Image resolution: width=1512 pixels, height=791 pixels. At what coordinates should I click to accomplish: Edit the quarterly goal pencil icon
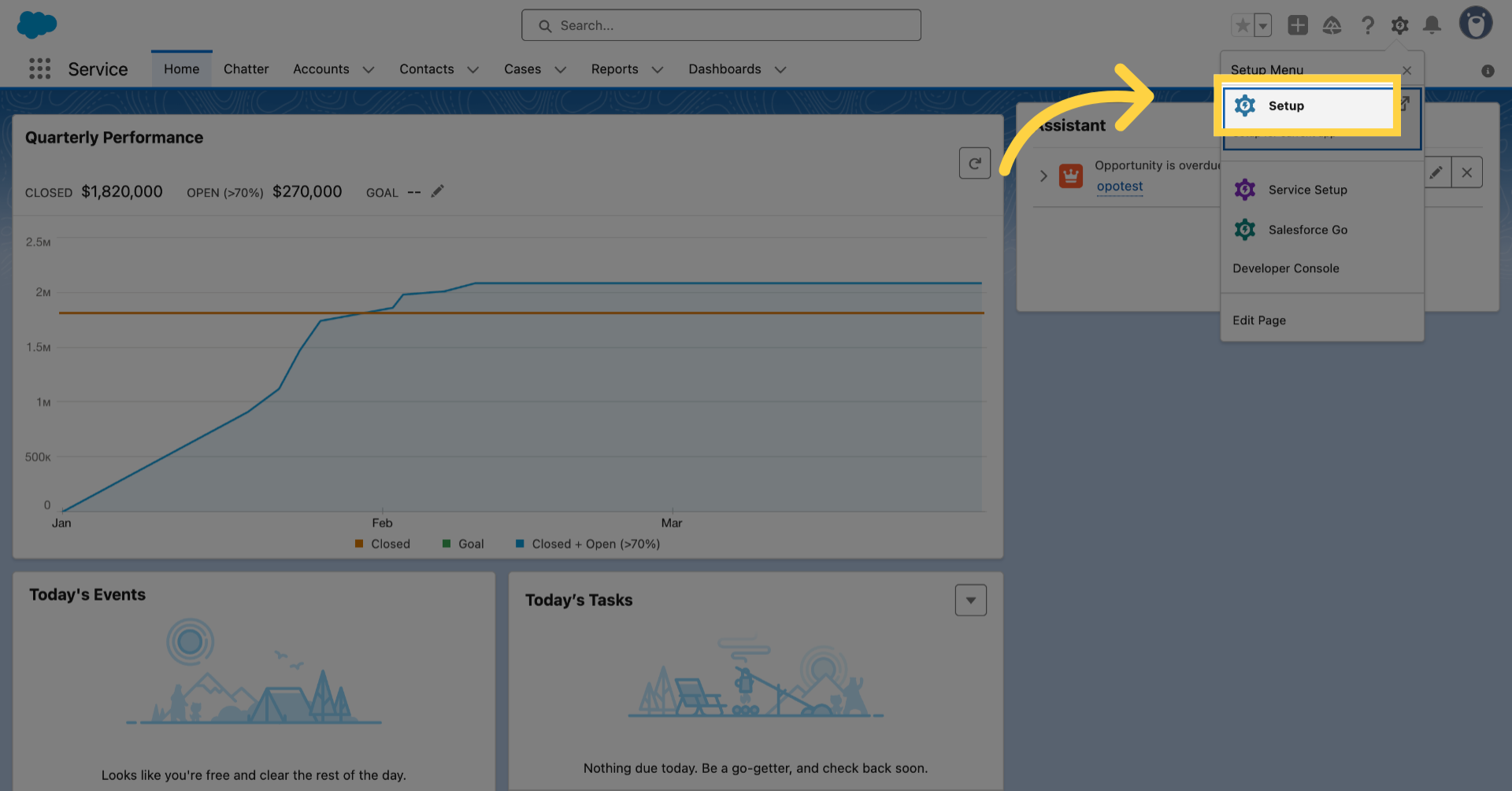pos(437,191)
